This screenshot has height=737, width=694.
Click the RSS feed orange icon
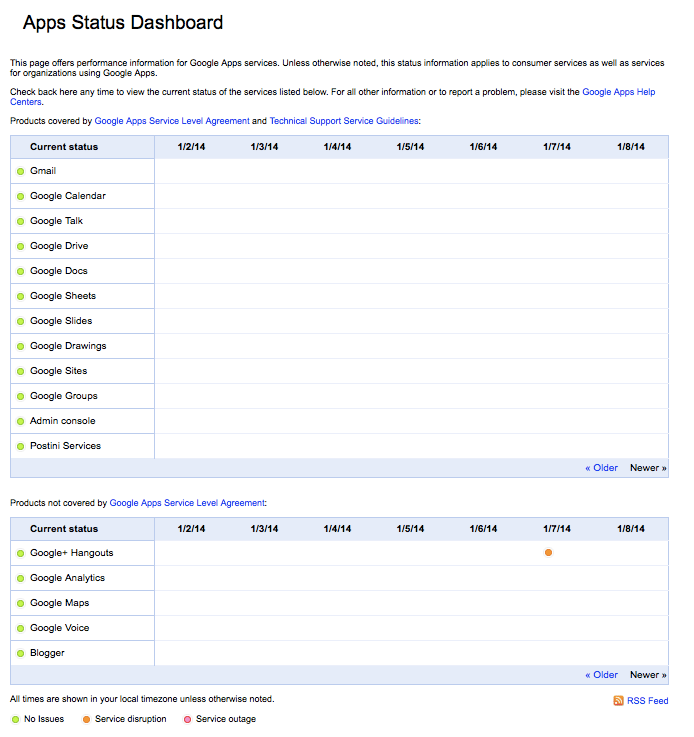618,701
